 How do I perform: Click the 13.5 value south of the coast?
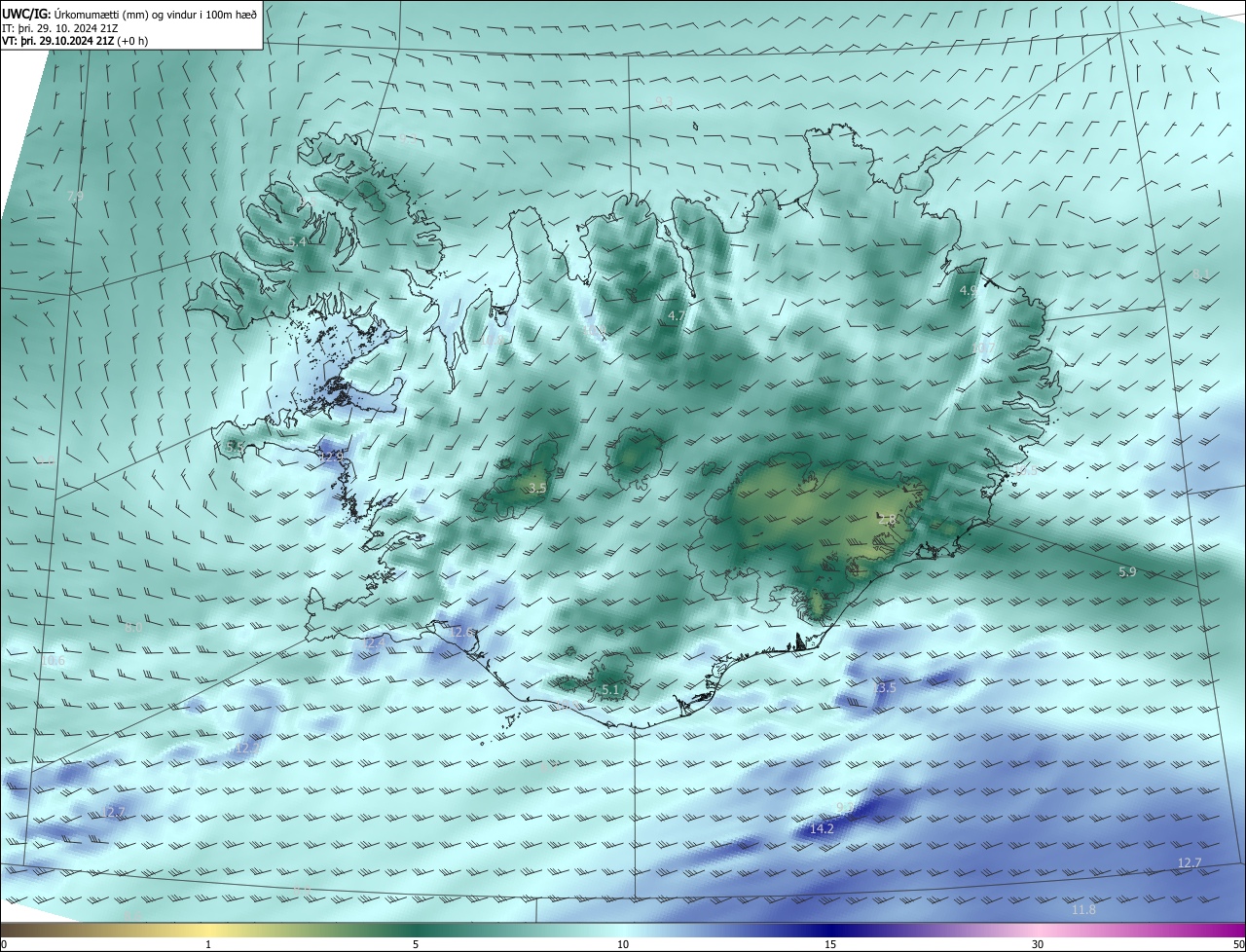(884, 688)
